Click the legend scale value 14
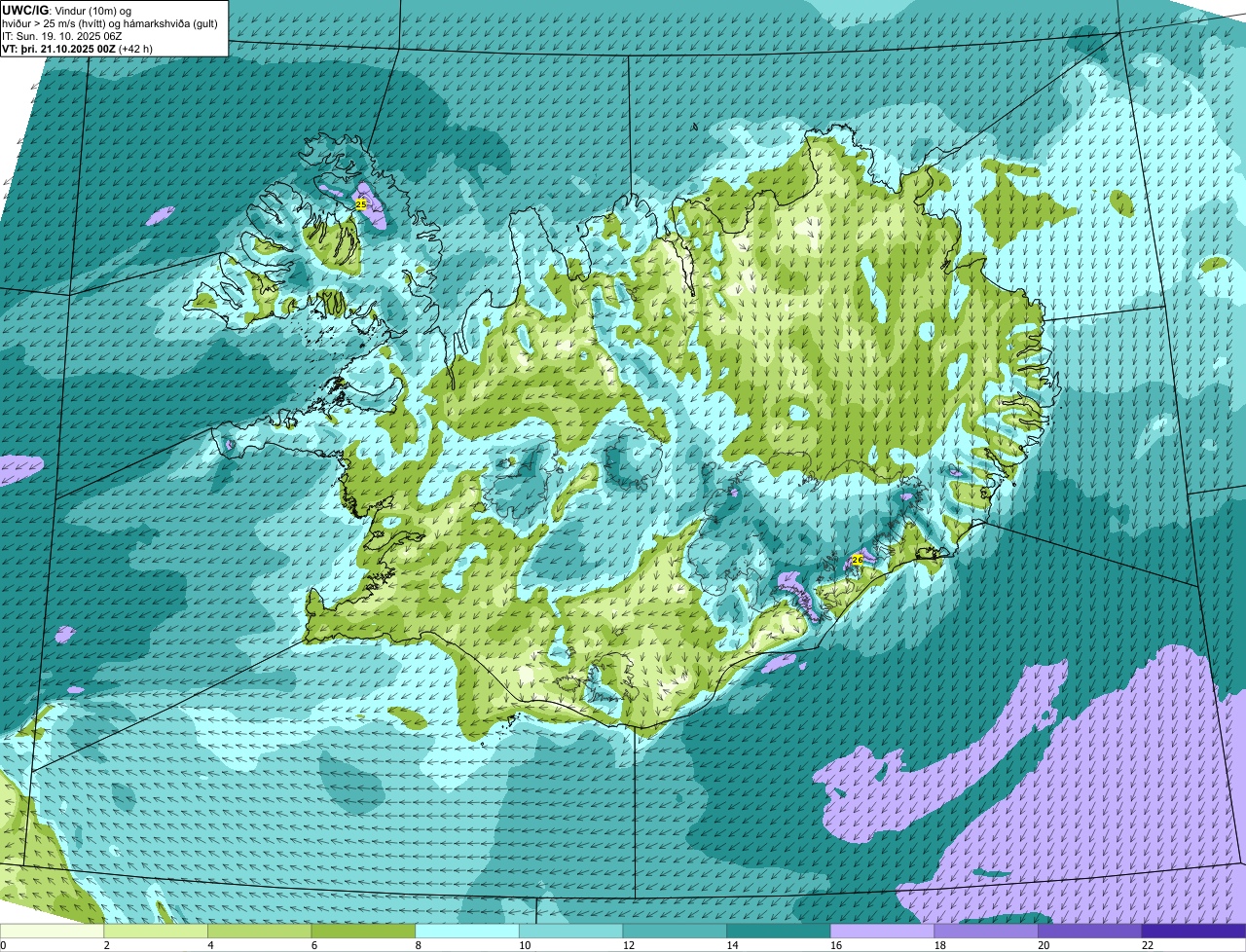Image resolution: width=1246 pixels, height=952 pixels. [x=732, y=945]
